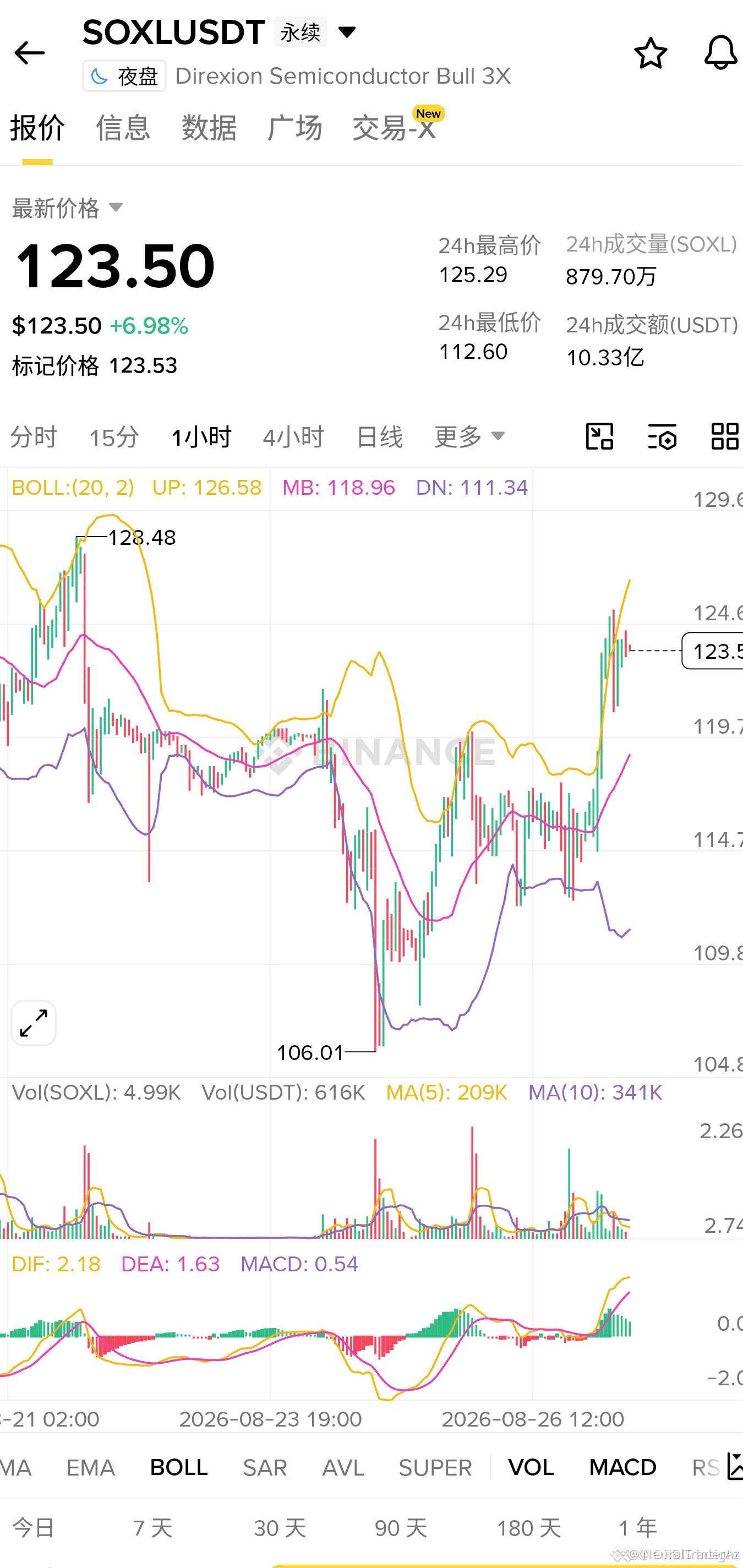The width and height of the screenshot is (743, 1568).
Task: Tap the MACD: 0.54 label
Action: [299, 1264]
